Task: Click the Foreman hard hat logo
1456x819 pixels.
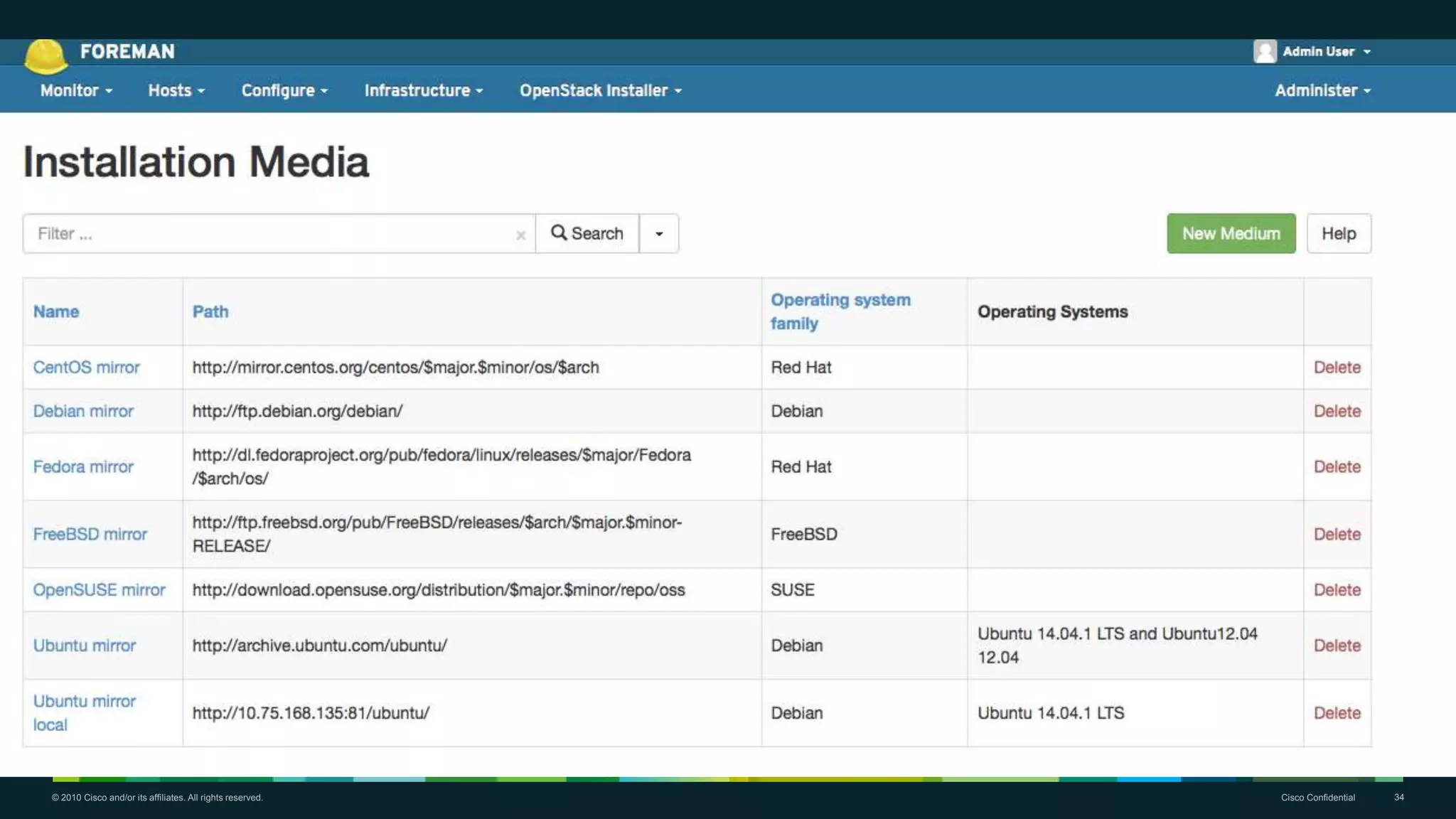Action: 45,55
